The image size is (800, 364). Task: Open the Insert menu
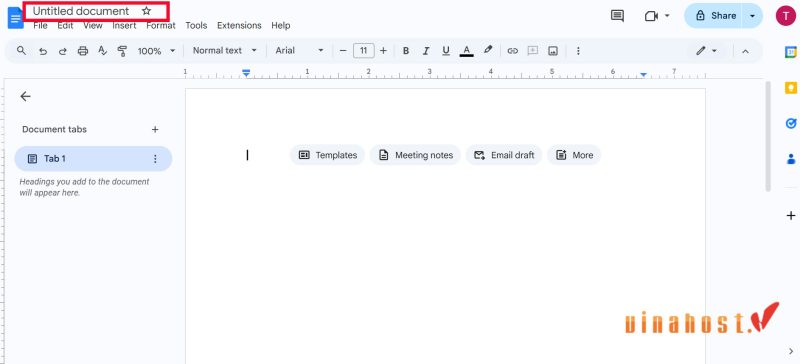click(x=124, y=26)
